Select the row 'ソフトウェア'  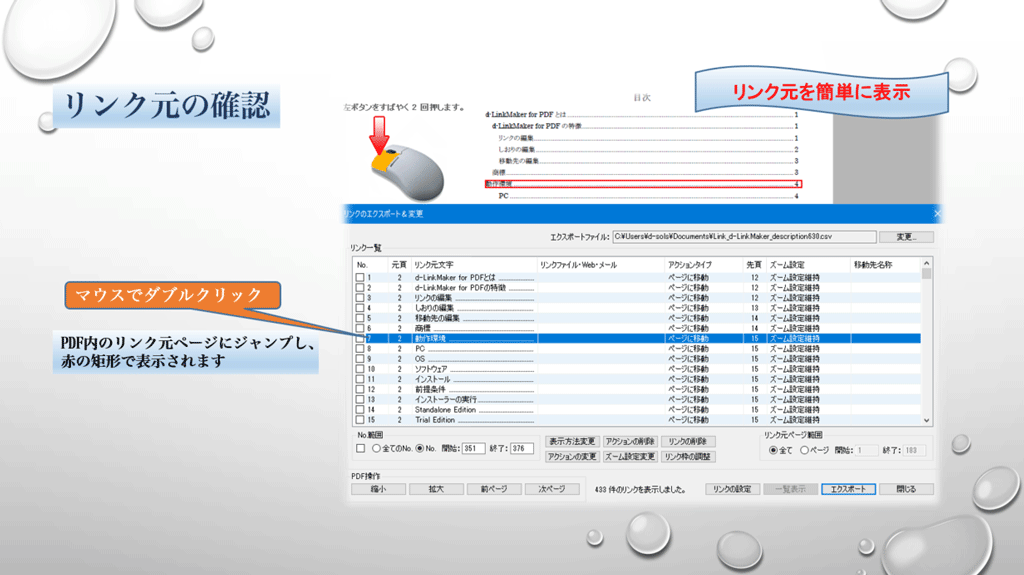tap(637, 369)
